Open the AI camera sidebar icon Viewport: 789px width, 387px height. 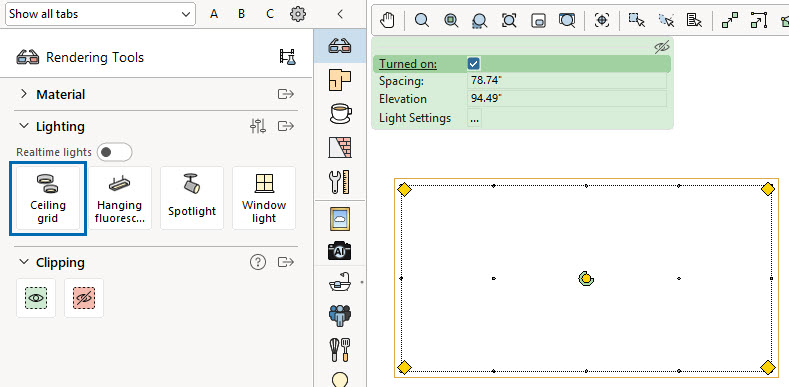coord(340,250)
